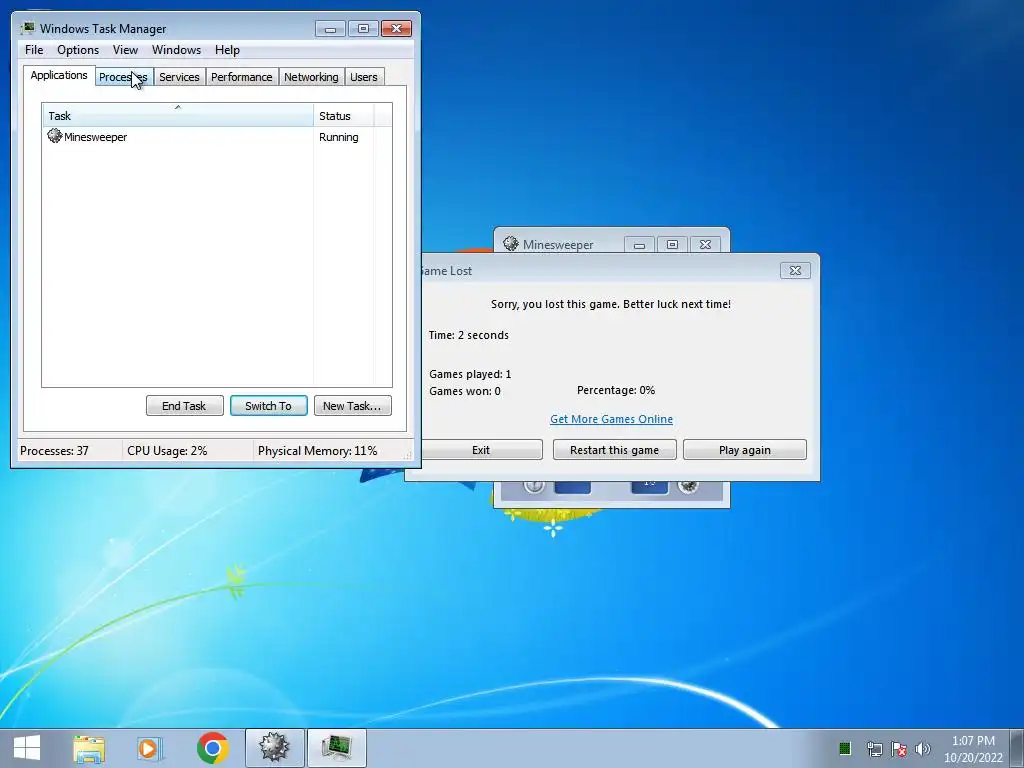
Task: Click the Games won: 0 text
Action: [465, 391]
